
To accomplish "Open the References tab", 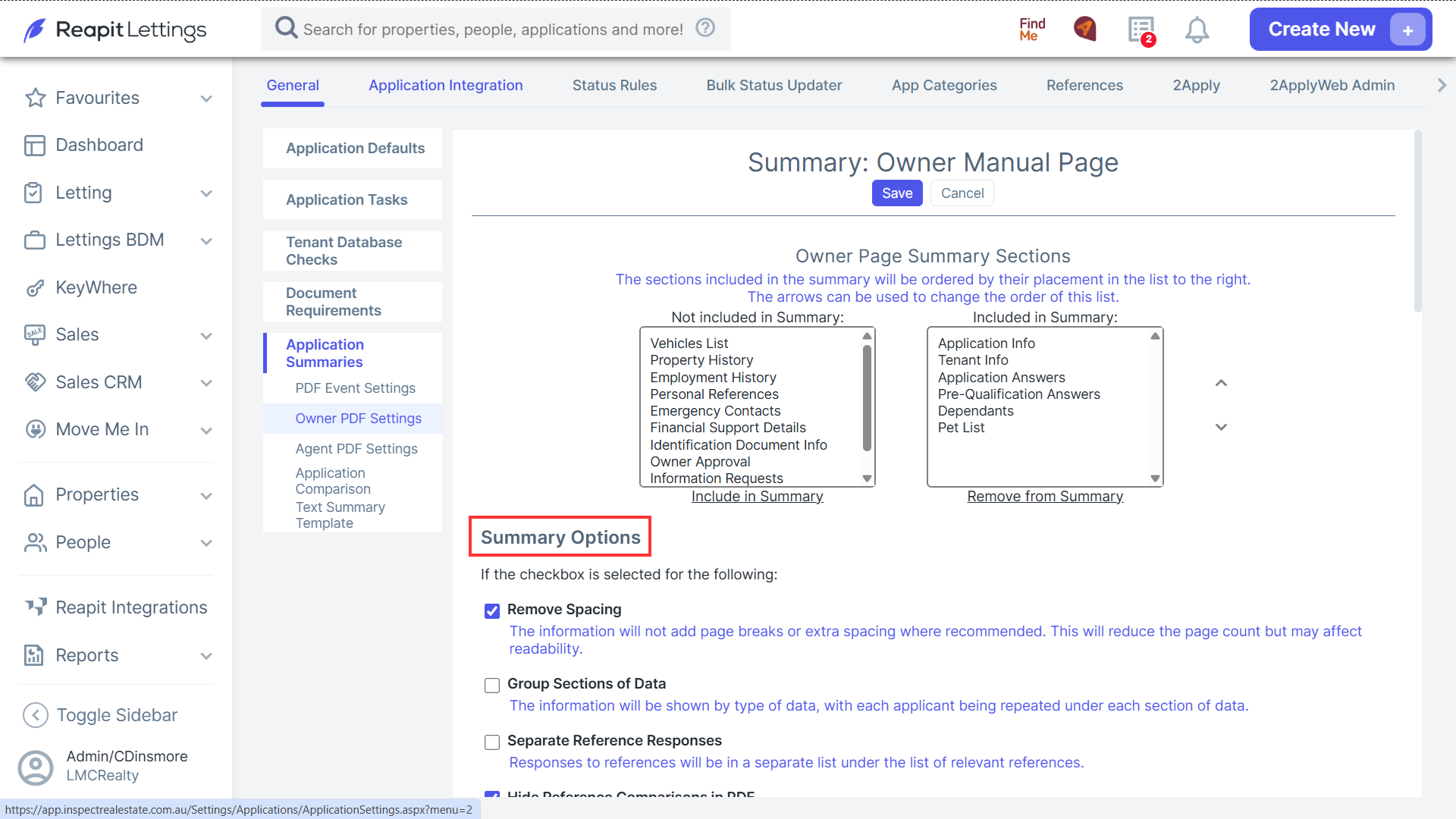I will click(1084, 85).
